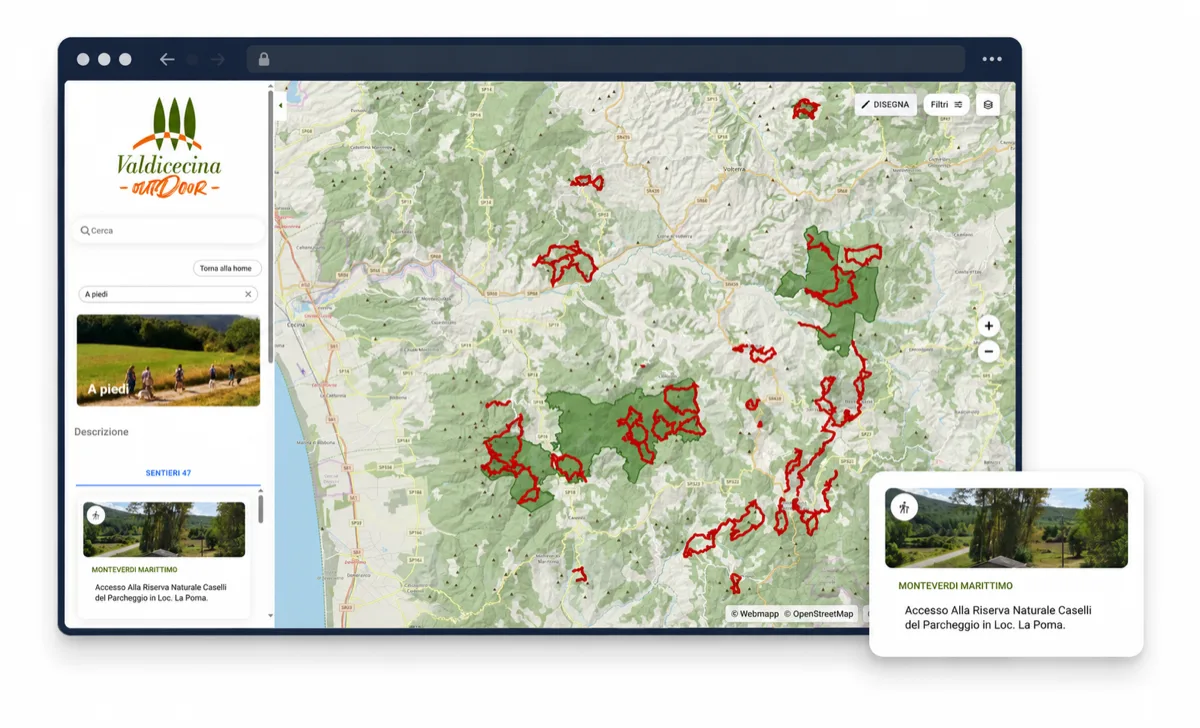The height and width of the screenshot is (728, 1200).
Task: Zoom out with the minus button
Action: coord(988,351)
